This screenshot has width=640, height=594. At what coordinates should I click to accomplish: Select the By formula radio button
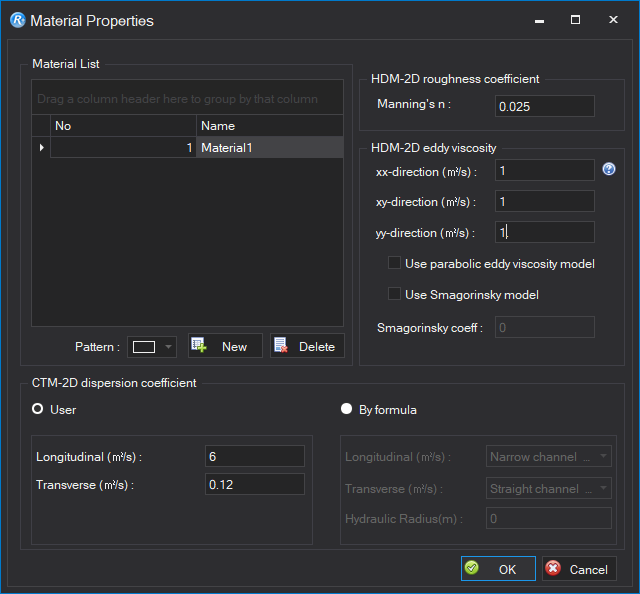click(x=347, y=409)
